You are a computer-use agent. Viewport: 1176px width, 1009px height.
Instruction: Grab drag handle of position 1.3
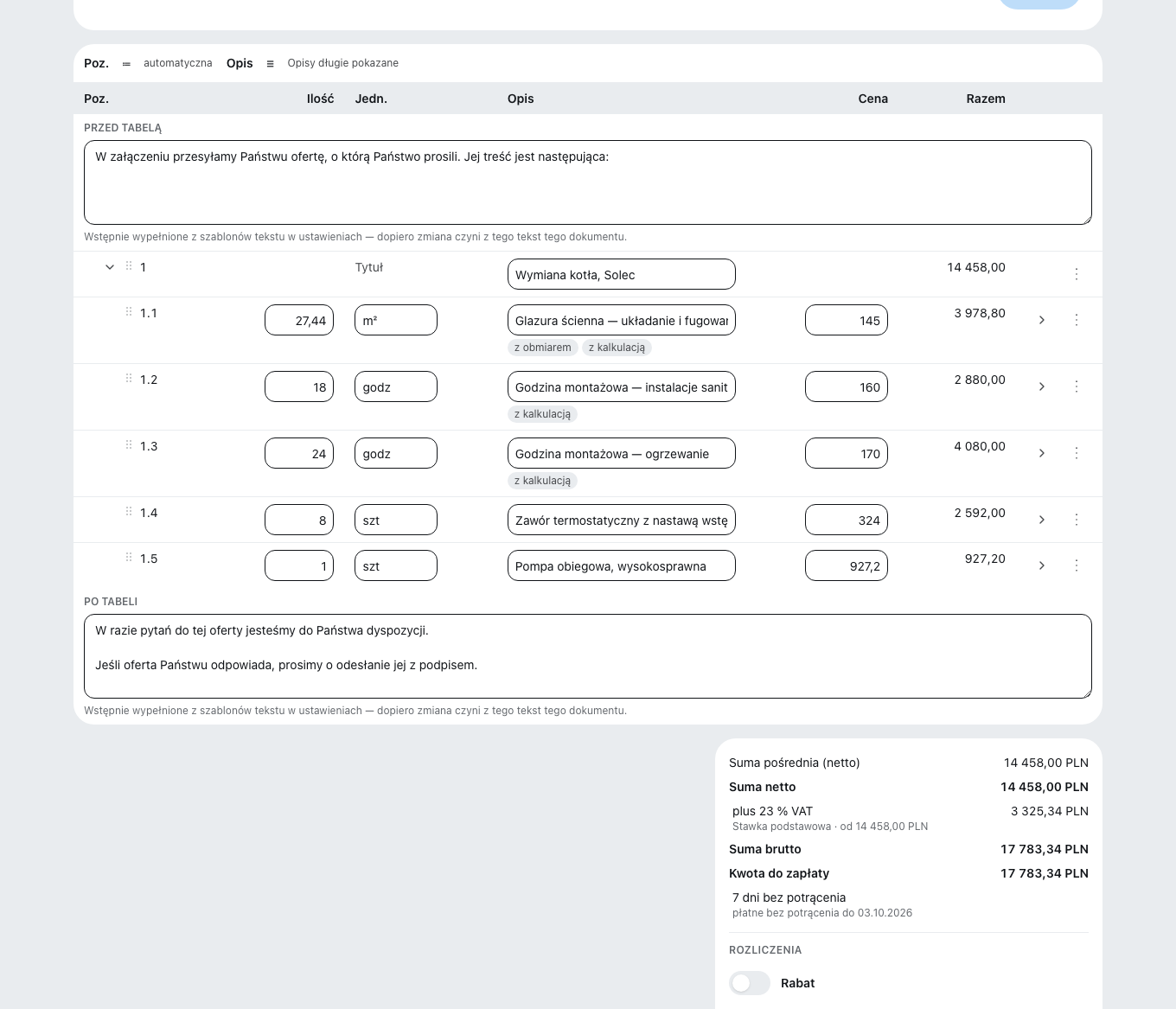[129, 445]
